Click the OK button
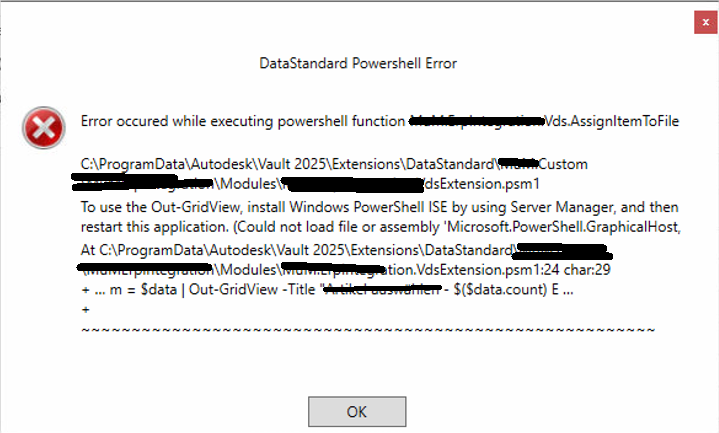The width and height of the screenshot is (719, 433). 357,410
